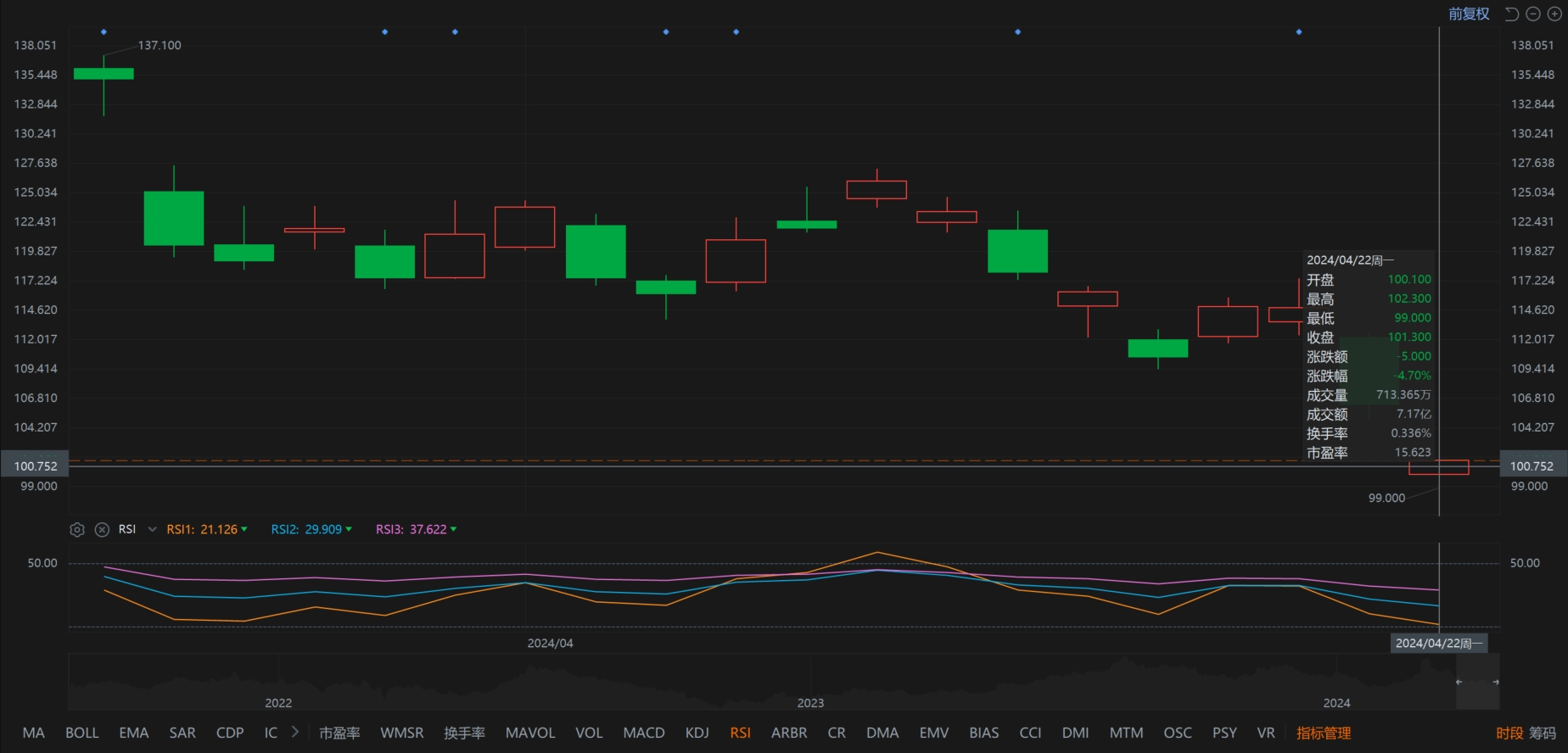Select the MA indicator tab
This screenshot has width=1568, height=753.
(33, 733)
